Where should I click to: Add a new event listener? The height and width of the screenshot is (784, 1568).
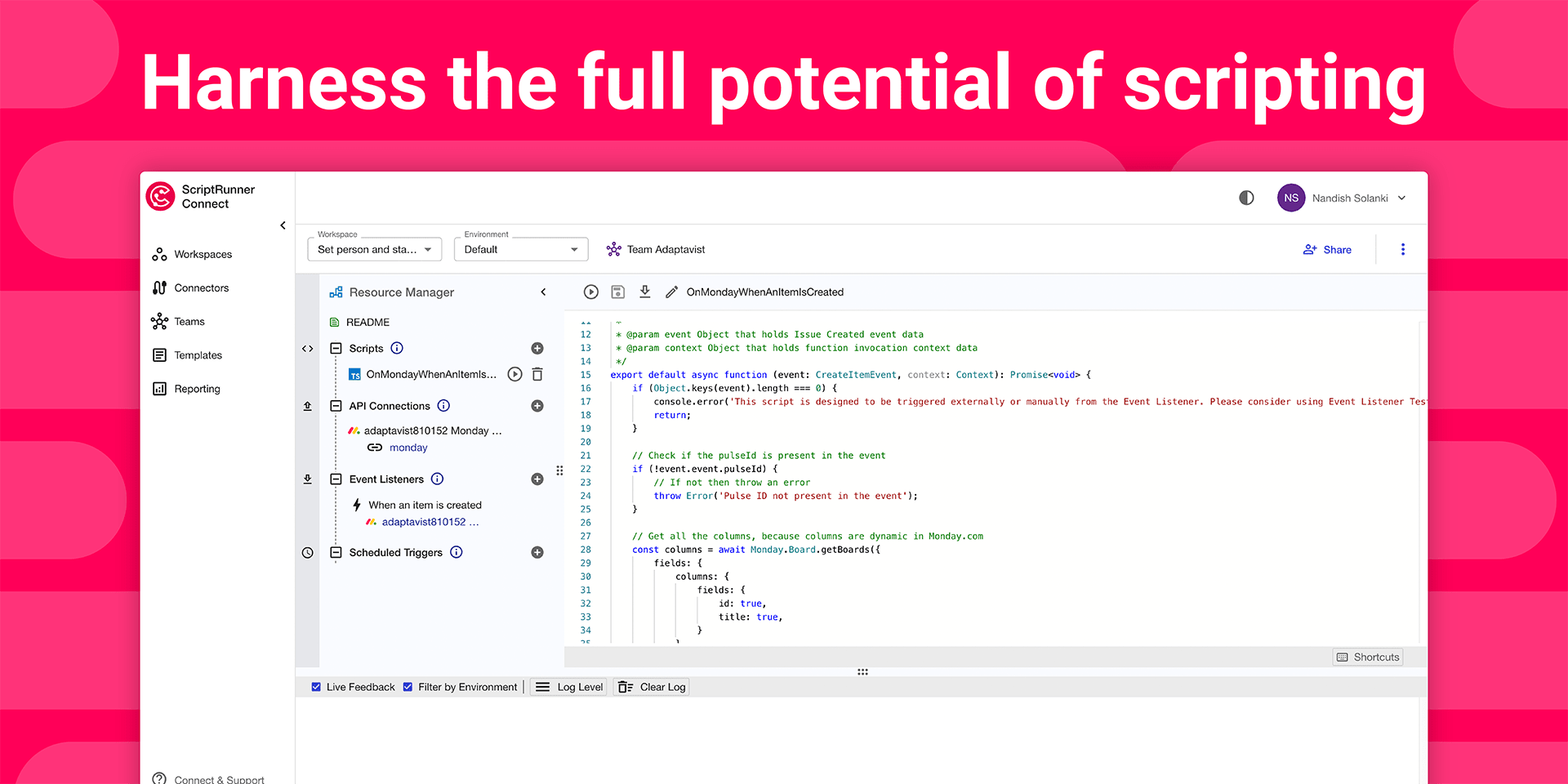click(x=537, y=479)
